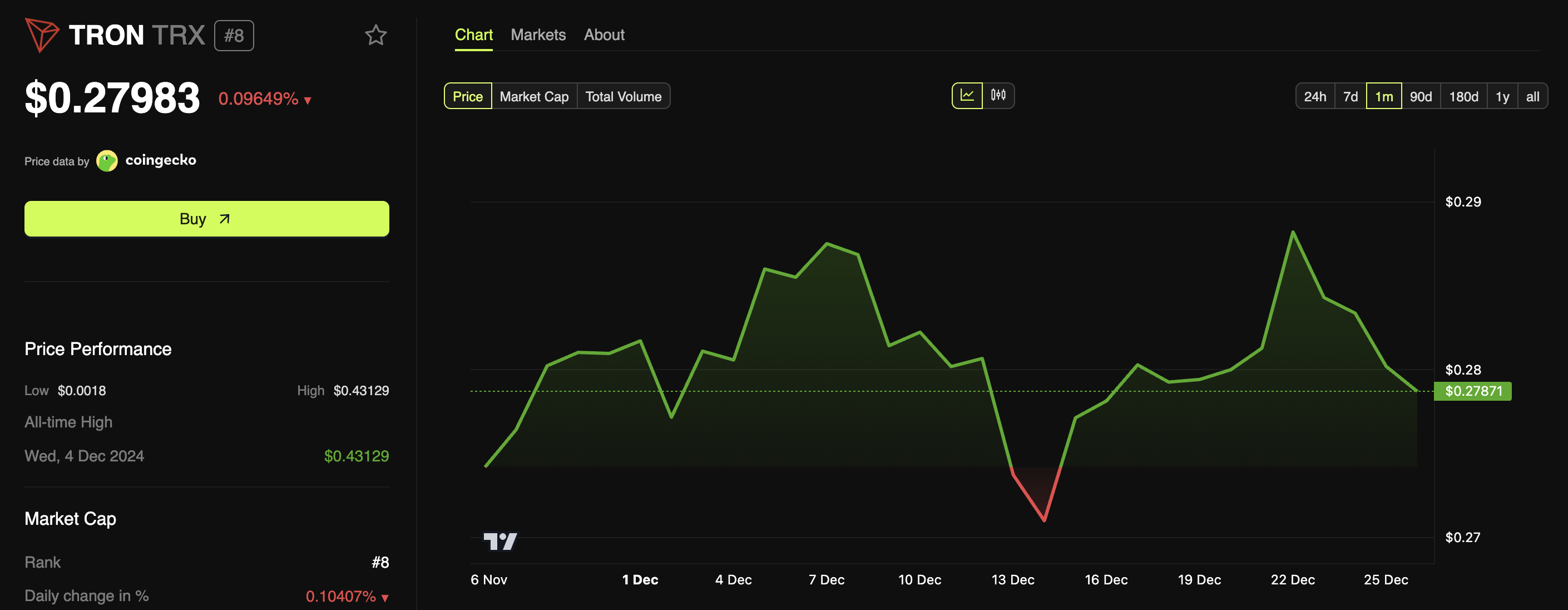Open the About tab

[x=604, y=35]
